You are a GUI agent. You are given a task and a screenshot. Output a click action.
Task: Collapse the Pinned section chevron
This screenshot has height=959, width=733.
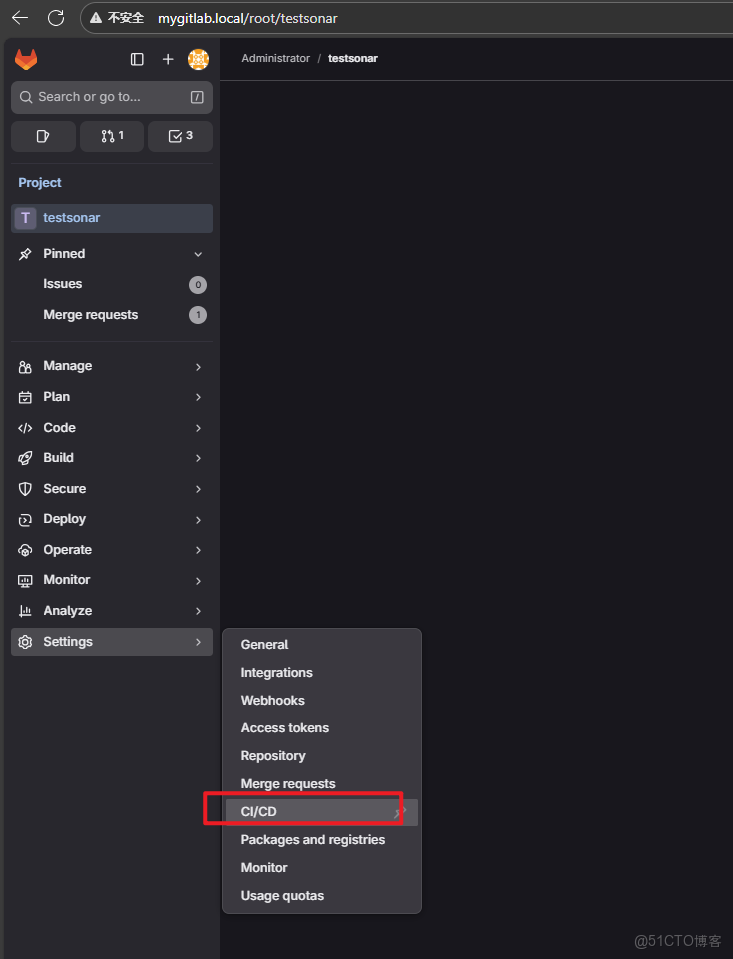pos(198,254)
